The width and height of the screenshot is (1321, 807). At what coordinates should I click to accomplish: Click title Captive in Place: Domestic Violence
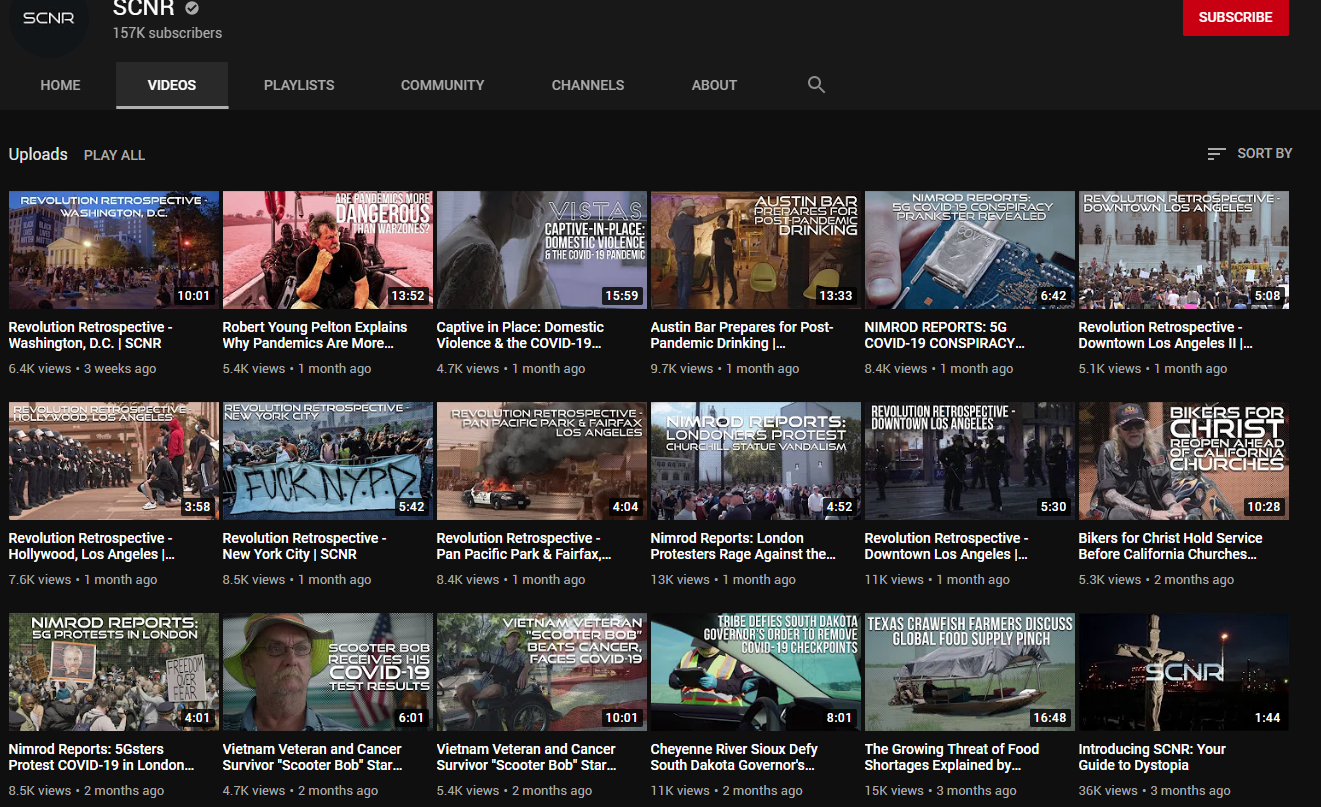coord(520,335)
